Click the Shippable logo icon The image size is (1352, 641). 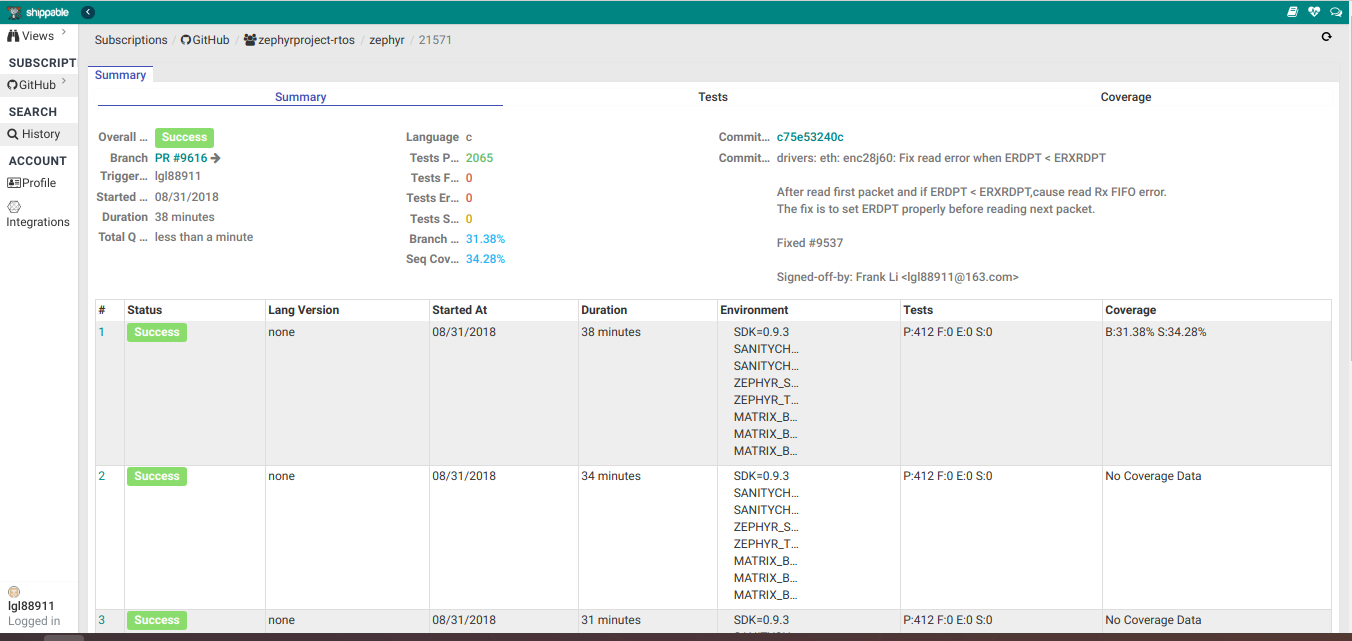tap(14, 12)
